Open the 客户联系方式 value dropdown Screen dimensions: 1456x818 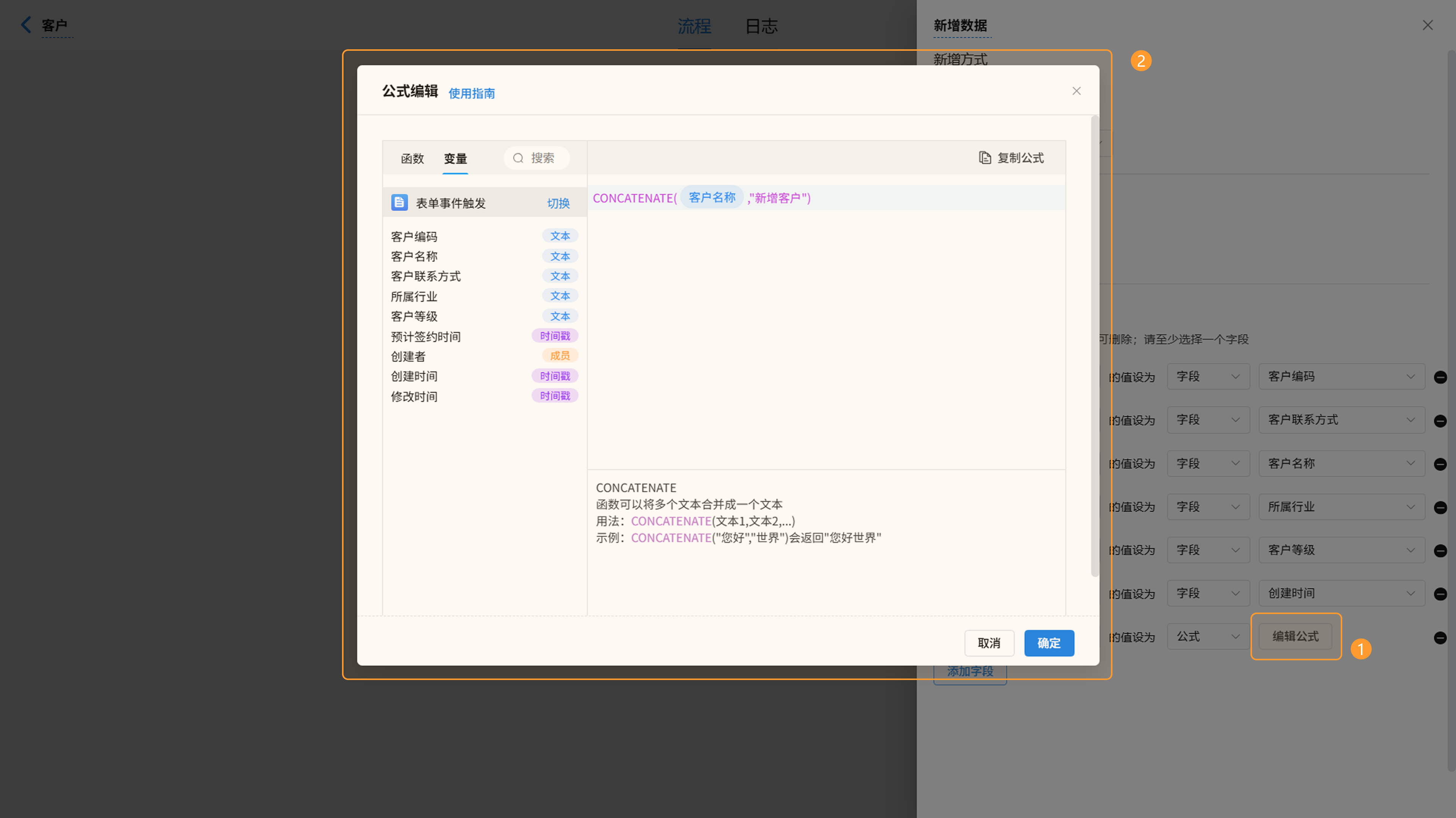click(x=1341, y=420)
